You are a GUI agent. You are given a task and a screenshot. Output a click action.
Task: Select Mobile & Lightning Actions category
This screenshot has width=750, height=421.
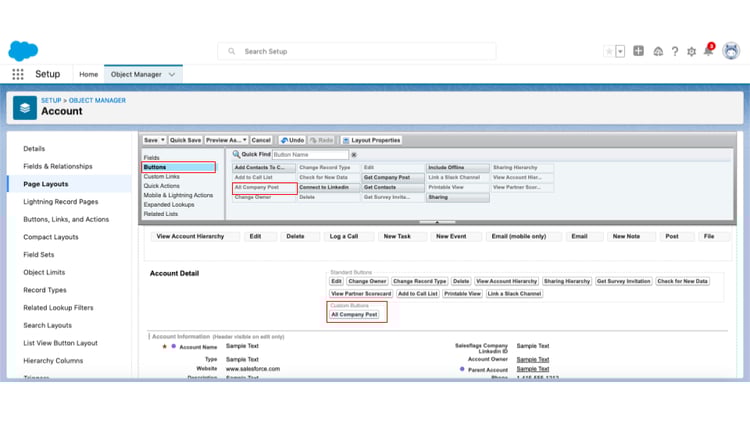click(178, 195)
